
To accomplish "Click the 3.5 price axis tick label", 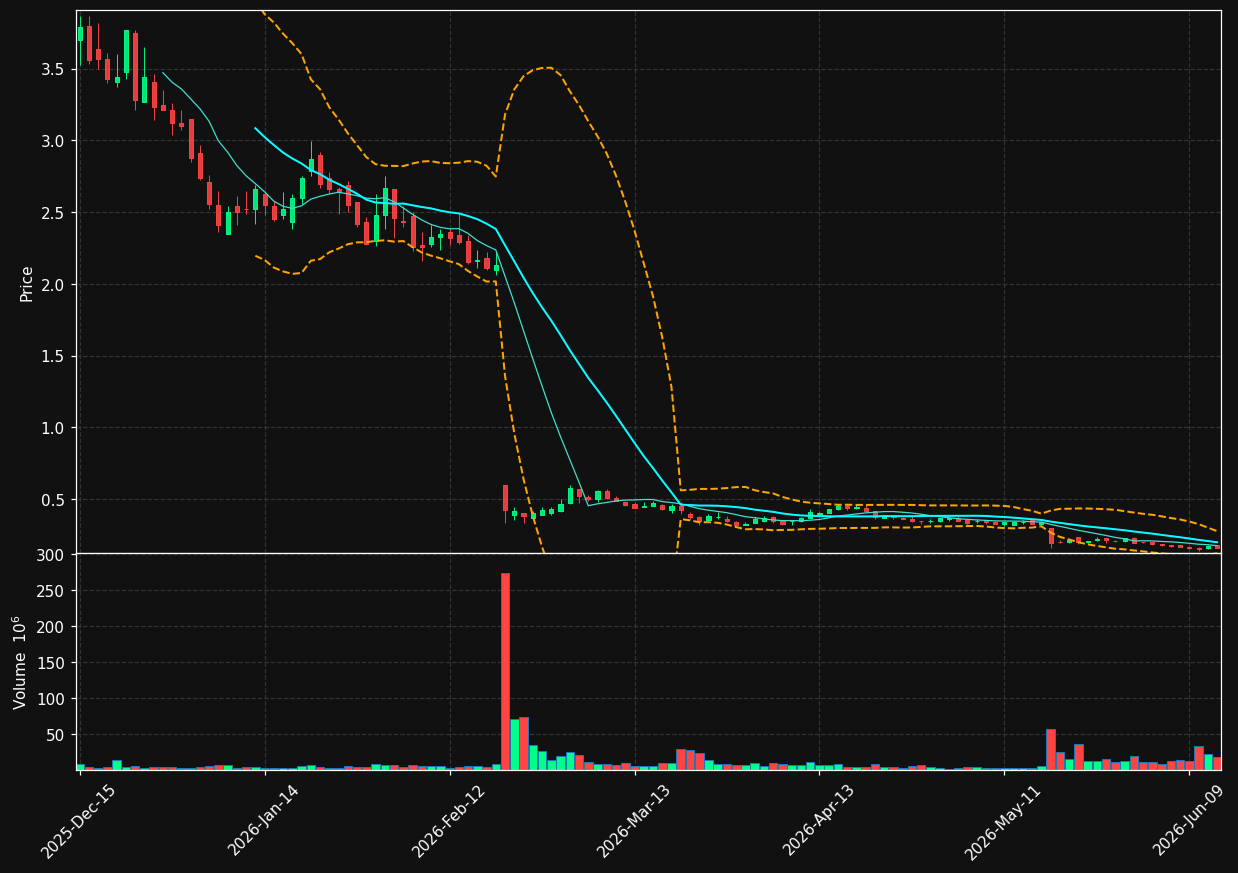I will pyautogui.click(x=55, y=69).
